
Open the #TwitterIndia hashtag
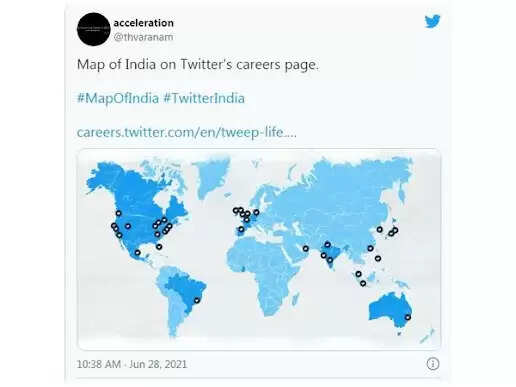(x=204, y=98)
